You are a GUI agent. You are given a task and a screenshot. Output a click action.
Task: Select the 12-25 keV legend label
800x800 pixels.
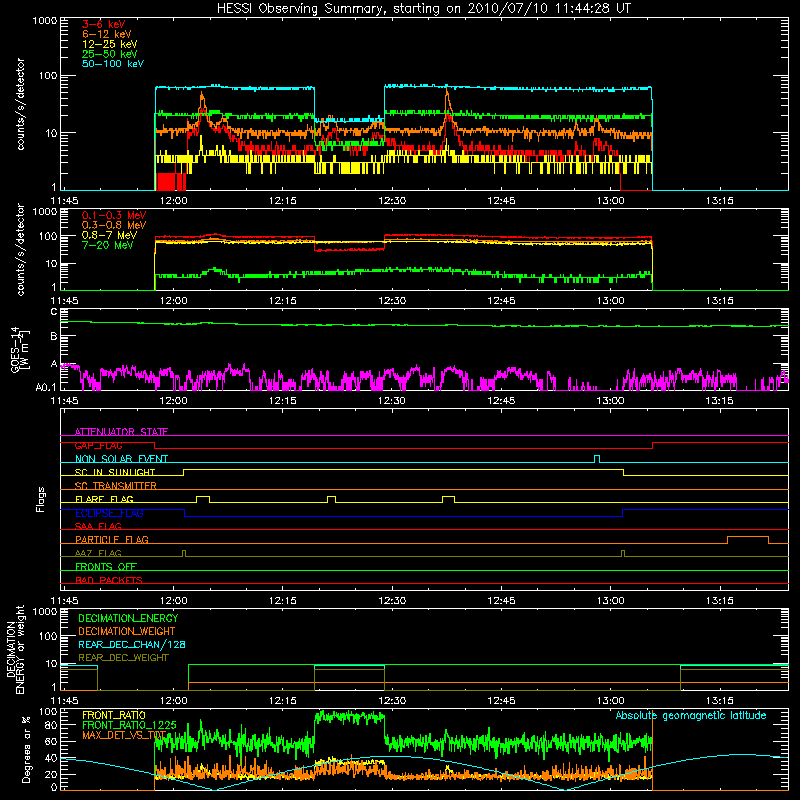[110, 44]
